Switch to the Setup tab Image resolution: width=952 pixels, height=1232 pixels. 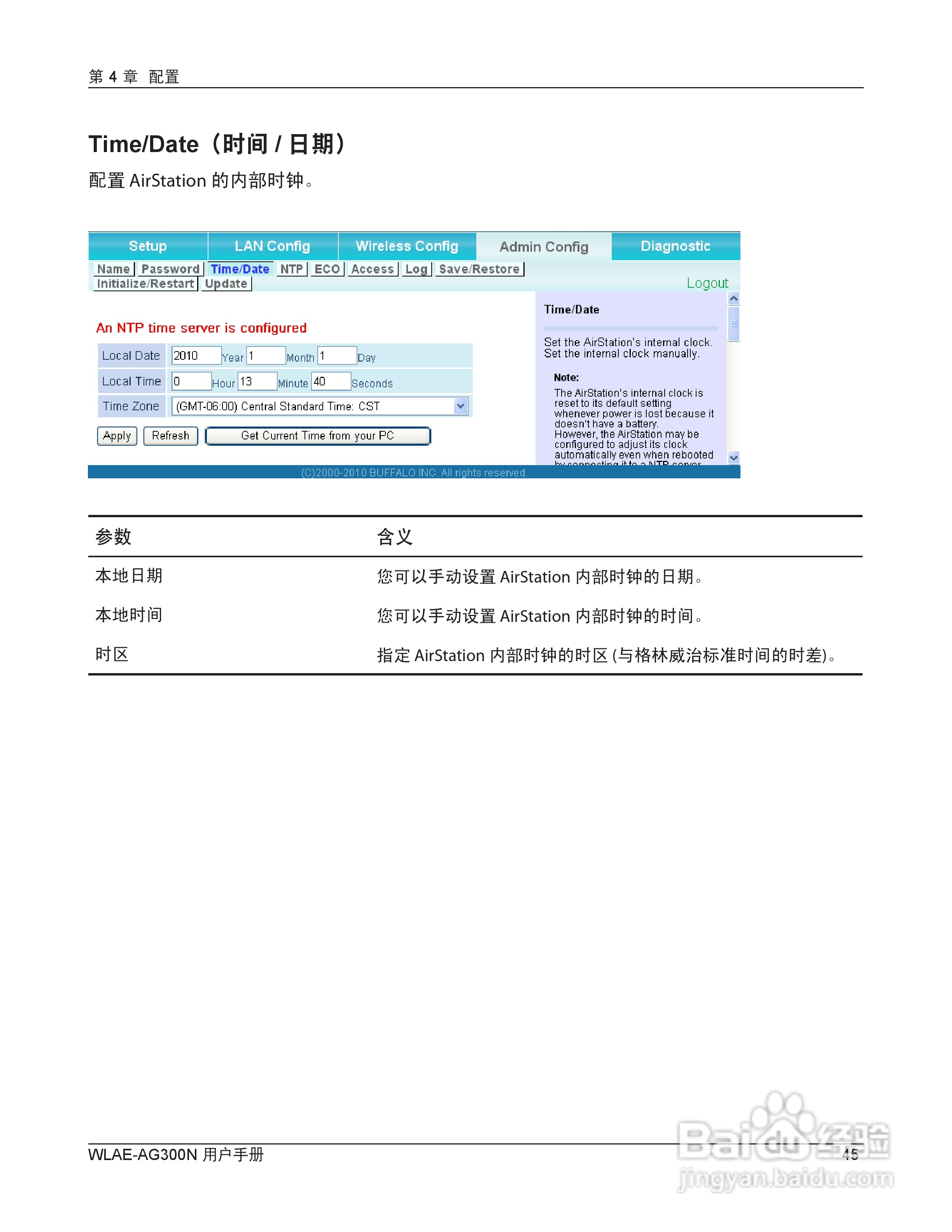tap(148, 247)
